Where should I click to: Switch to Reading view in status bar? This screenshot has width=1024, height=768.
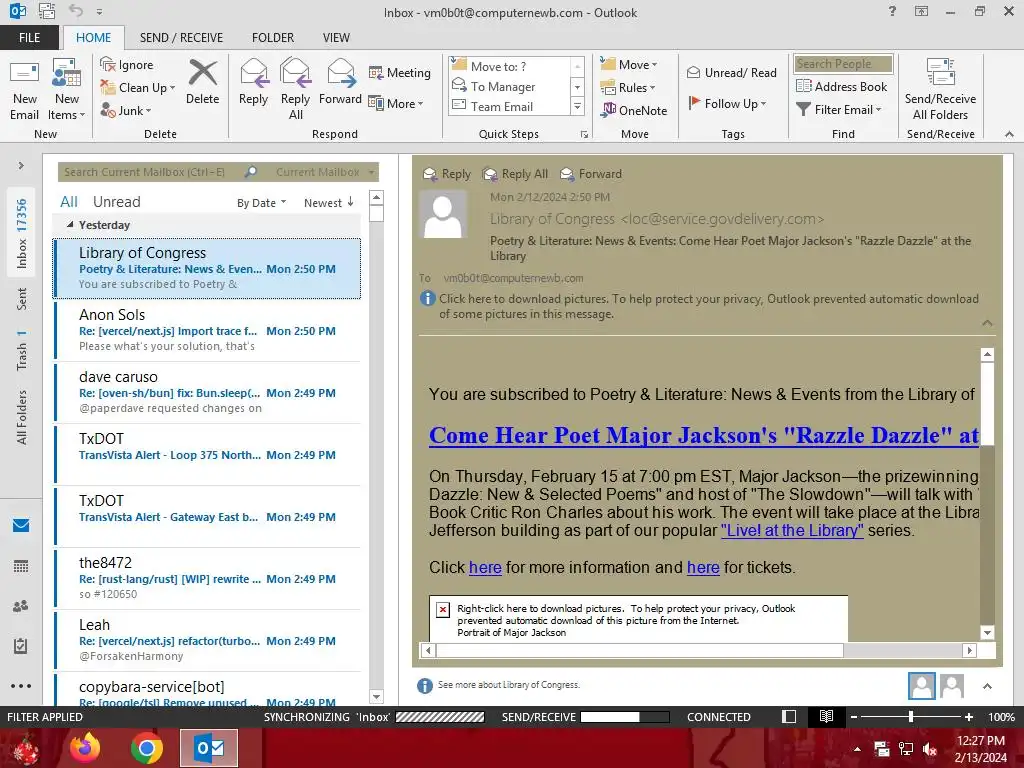pyautogui.click(x=826, y=716)
